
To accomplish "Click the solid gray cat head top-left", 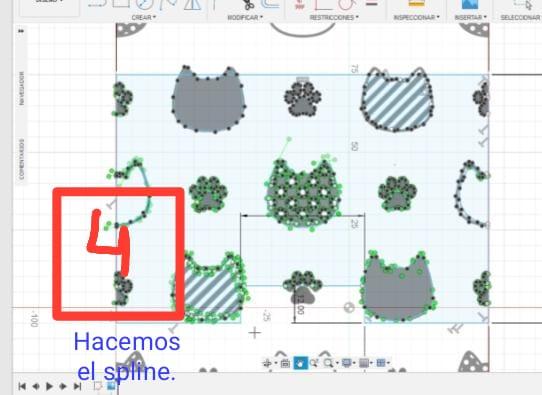I will (x=209, y=100).
